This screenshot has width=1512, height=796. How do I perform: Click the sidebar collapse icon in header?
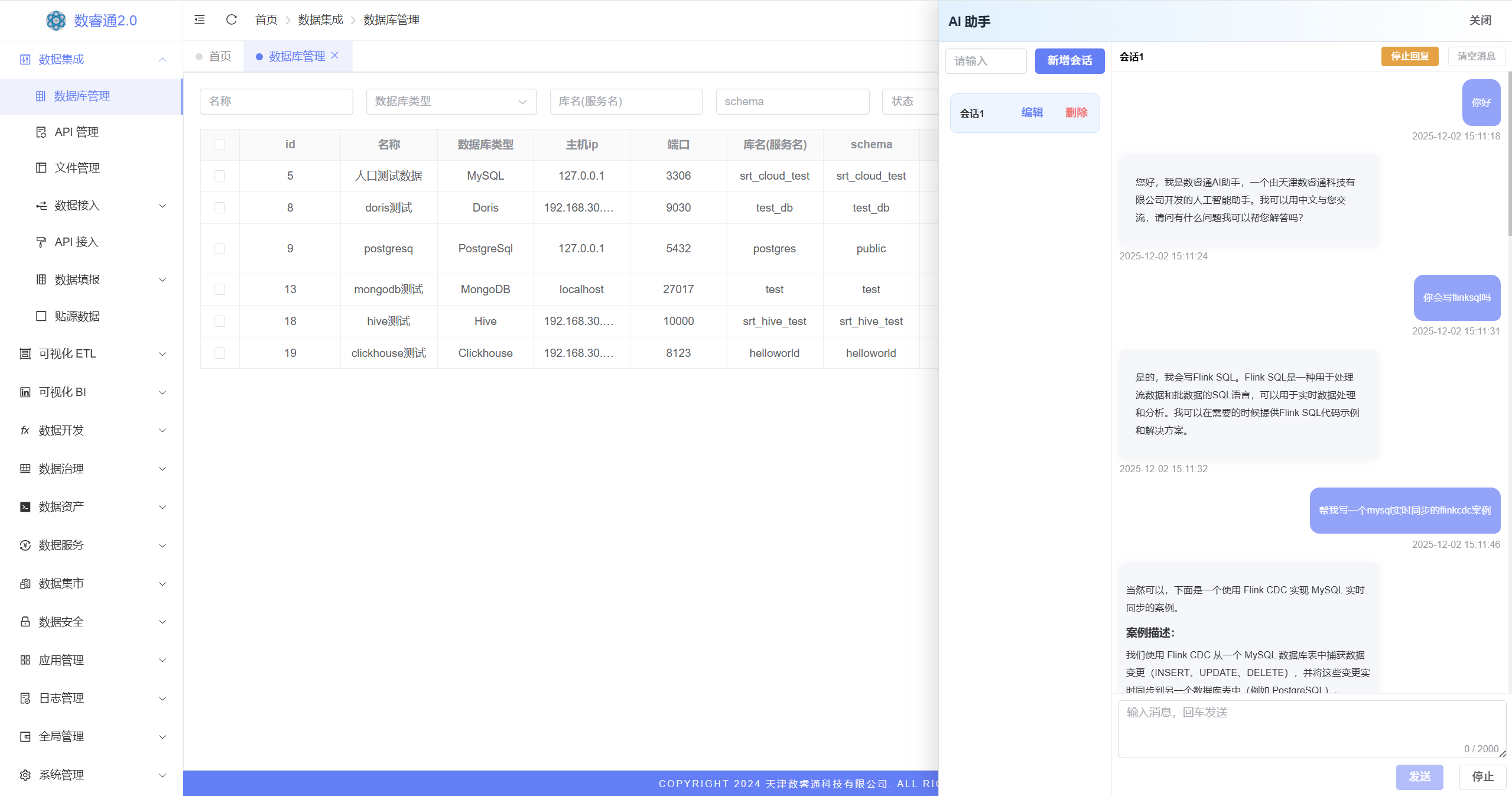[200, 20]
